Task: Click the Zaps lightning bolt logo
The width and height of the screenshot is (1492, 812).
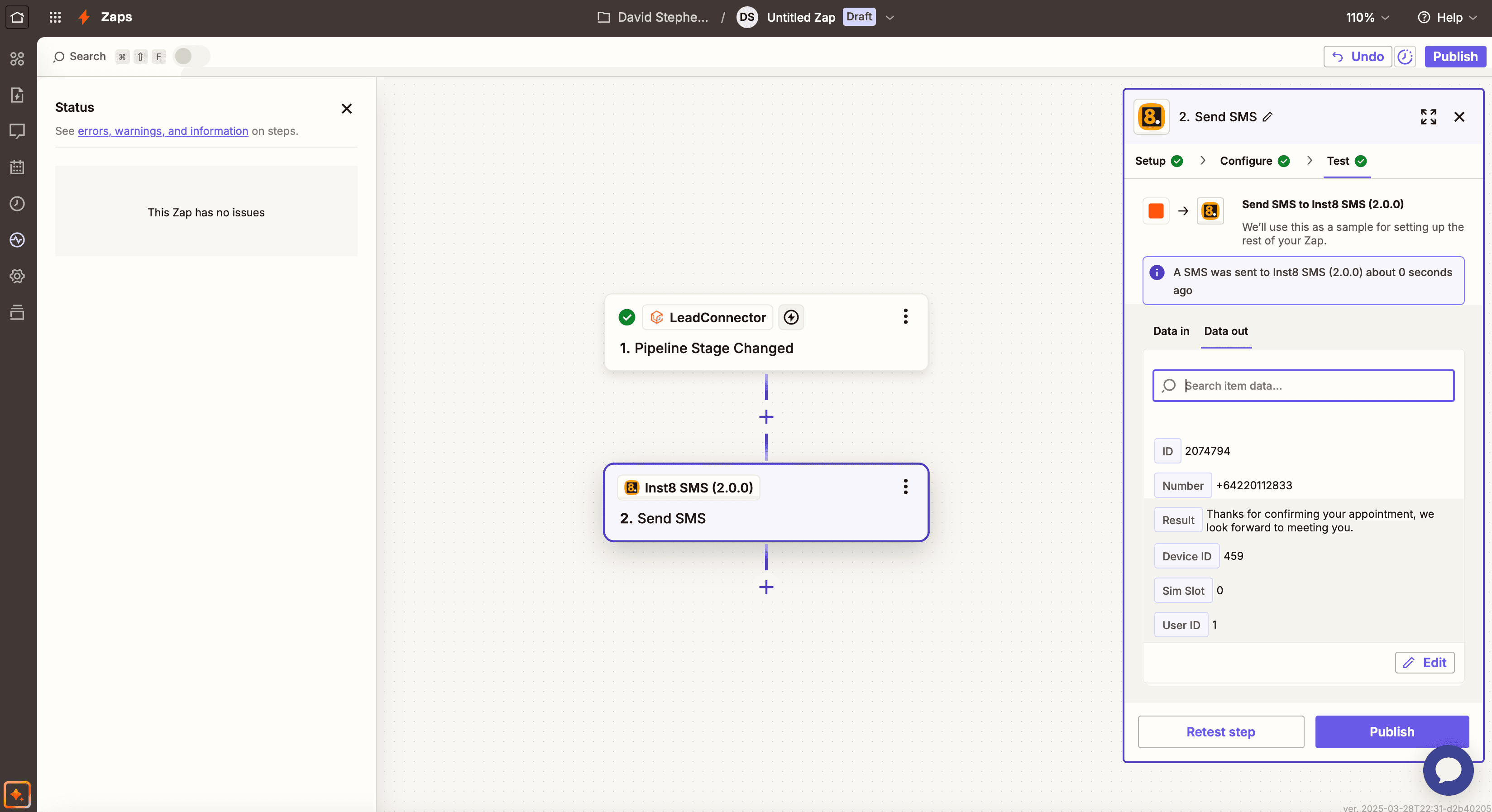Action: click(x=85, y=17)
